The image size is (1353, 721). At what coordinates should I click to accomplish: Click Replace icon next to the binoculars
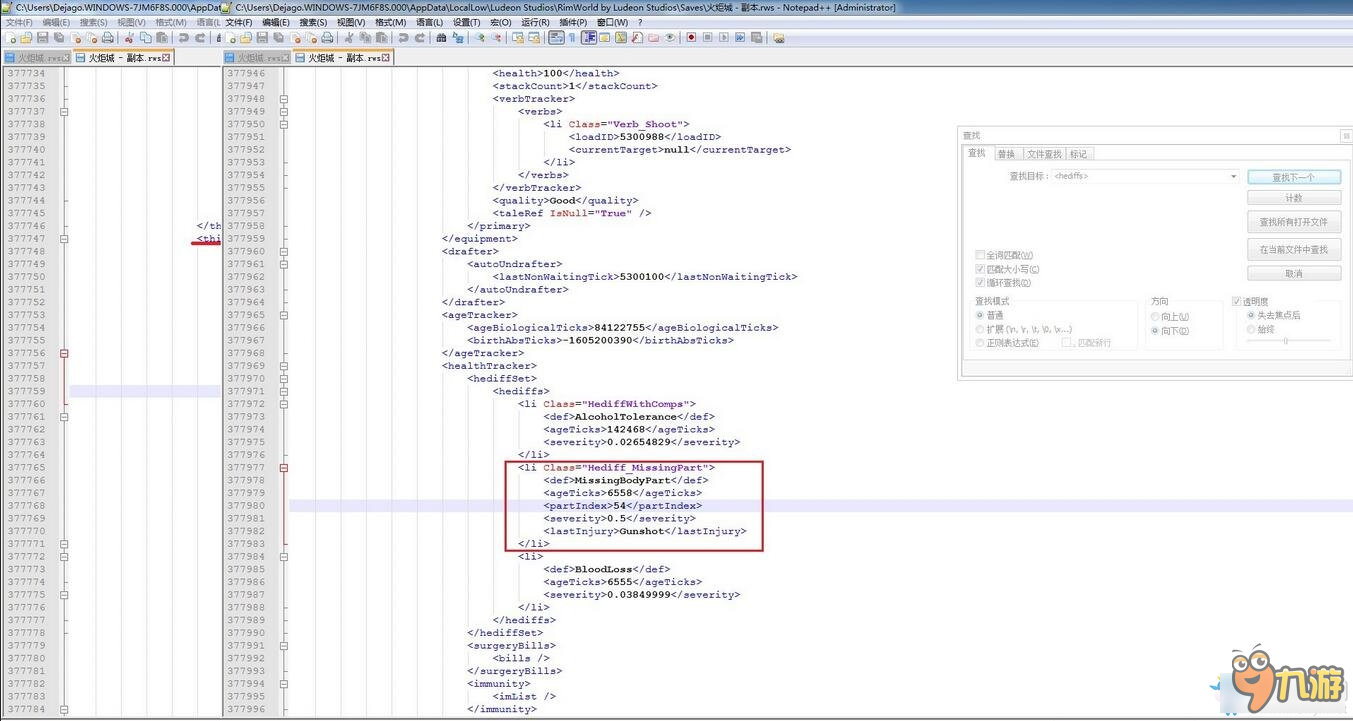coord(457,38)
